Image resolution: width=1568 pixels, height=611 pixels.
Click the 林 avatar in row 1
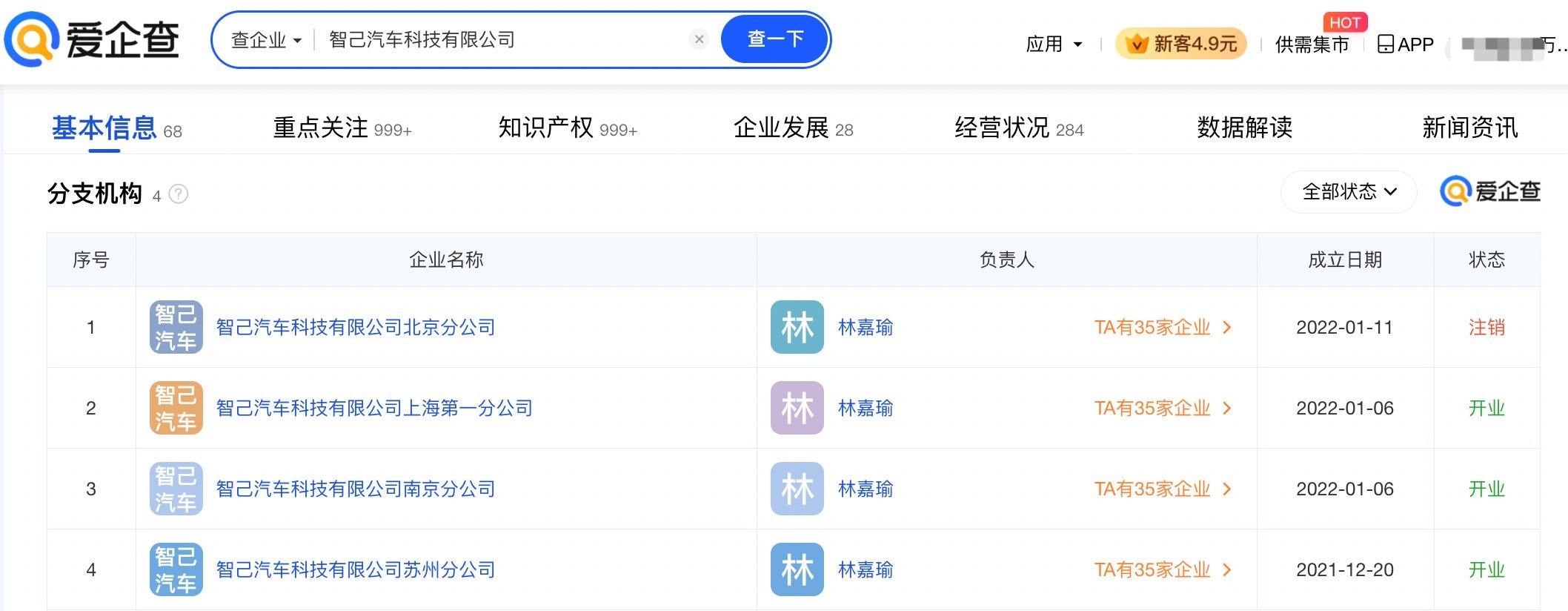(797, 327)
